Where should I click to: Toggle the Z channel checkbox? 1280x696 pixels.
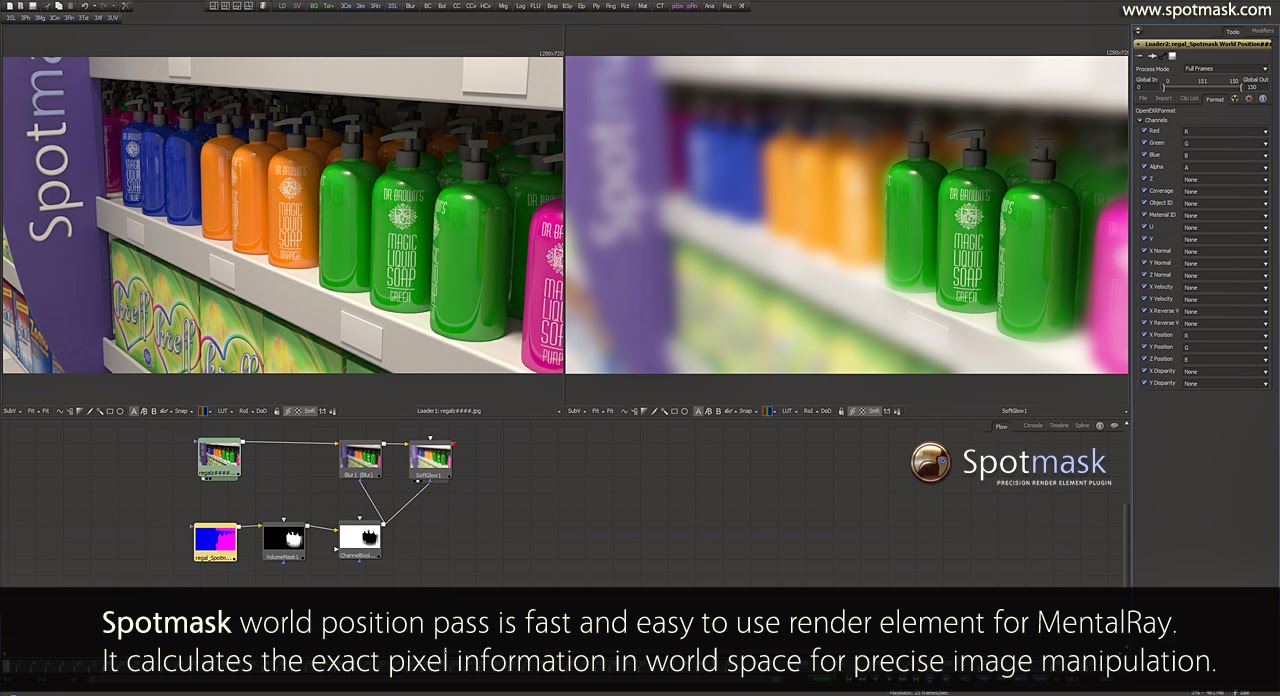point(1144,179)
